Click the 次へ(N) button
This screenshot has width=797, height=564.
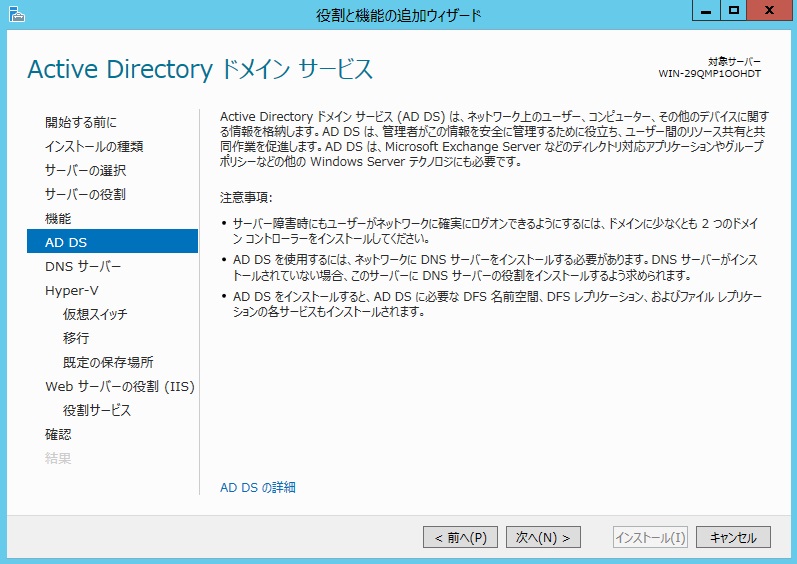point(543,537)
